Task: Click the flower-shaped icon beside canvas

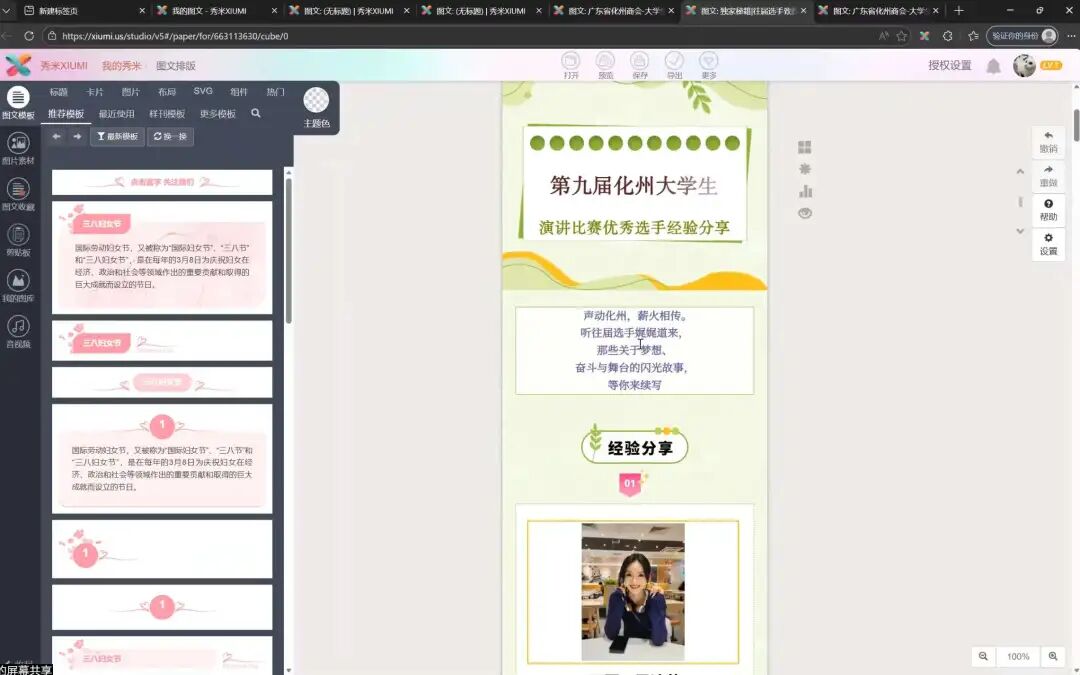Action: pos(804,169)
